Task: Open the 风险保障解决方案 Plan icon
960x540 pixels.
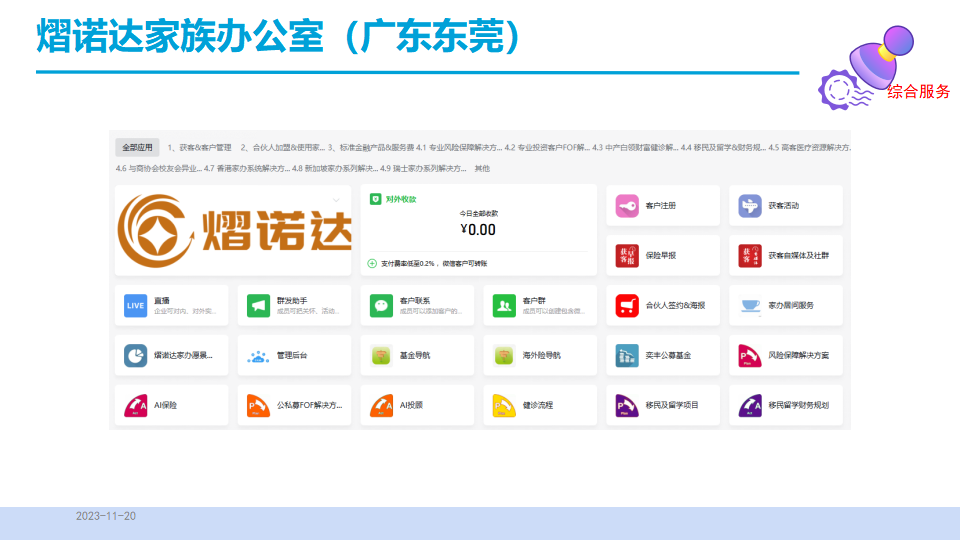Action: 750,356
